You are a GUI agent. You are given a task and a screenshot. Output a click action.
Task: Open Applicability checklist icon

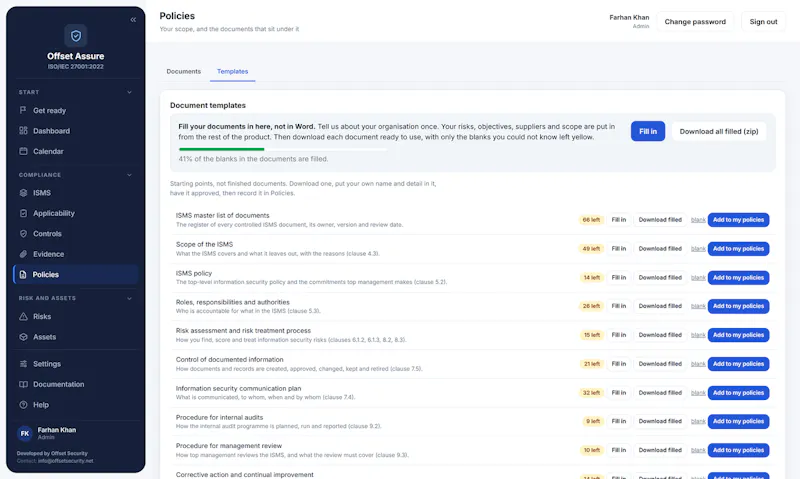click(x=23, y=213)
